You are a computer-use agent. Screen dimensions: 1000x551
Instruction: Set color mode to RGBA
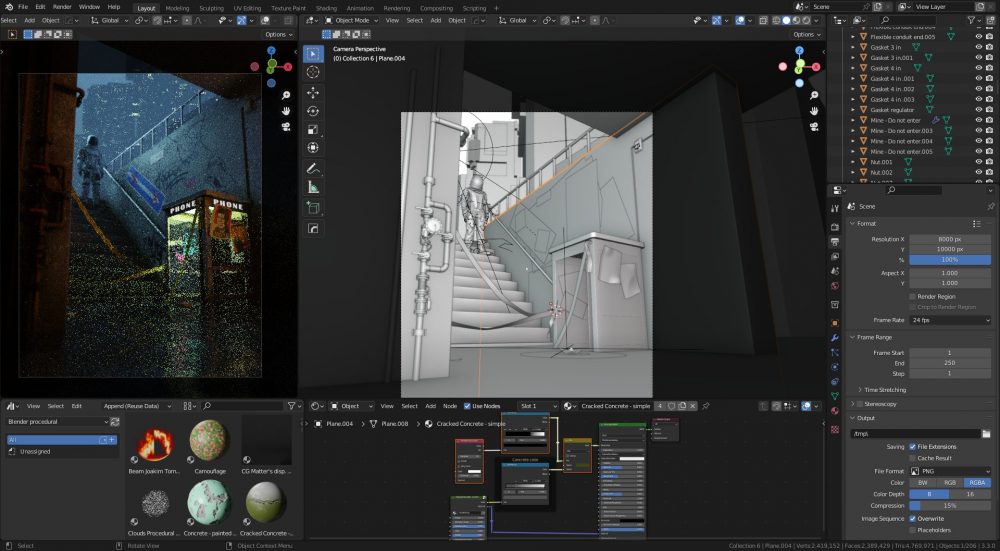[x=977, y=482]
